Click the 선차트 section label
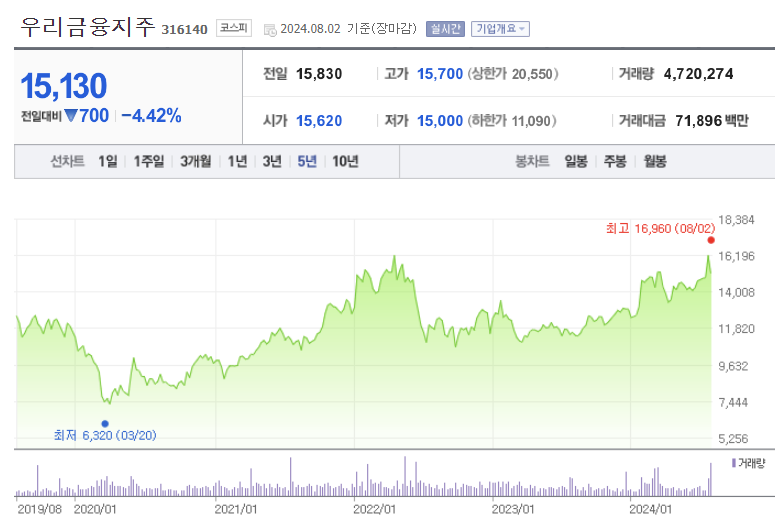This screenshot has width=775, height=520. click(67, 161)
